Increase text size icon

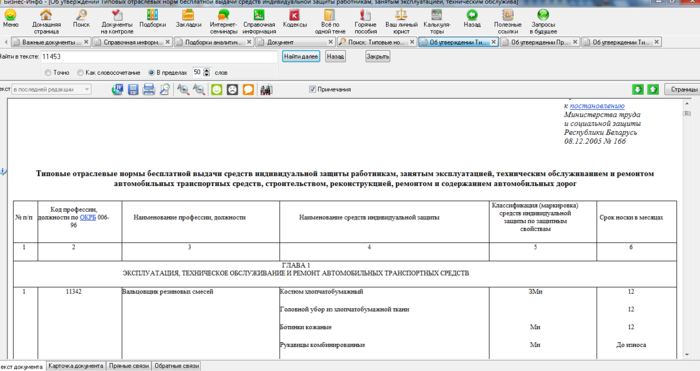click(183, 89)
